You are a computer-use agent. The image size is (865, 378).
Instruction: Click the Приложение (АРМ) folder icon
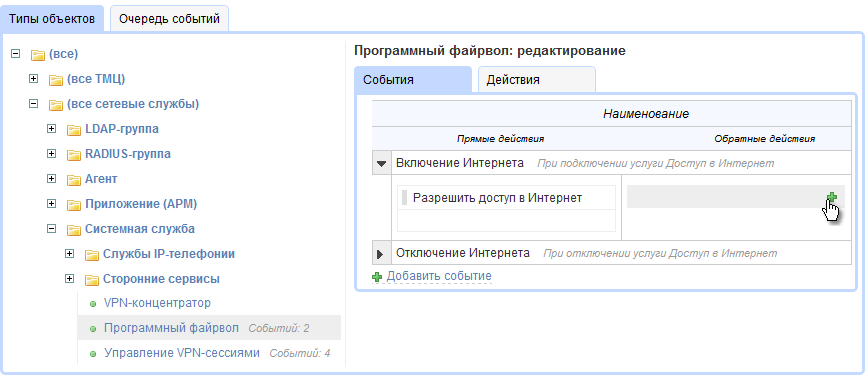click(x=74, y=205)
